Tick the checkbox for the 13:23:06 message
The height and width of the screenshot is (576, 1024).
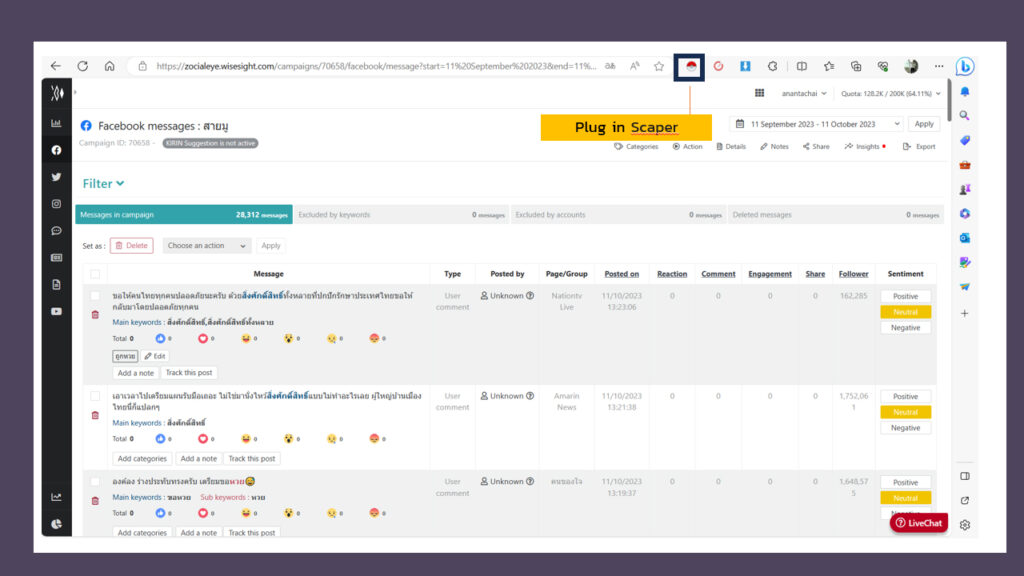(x=95, y=296)
